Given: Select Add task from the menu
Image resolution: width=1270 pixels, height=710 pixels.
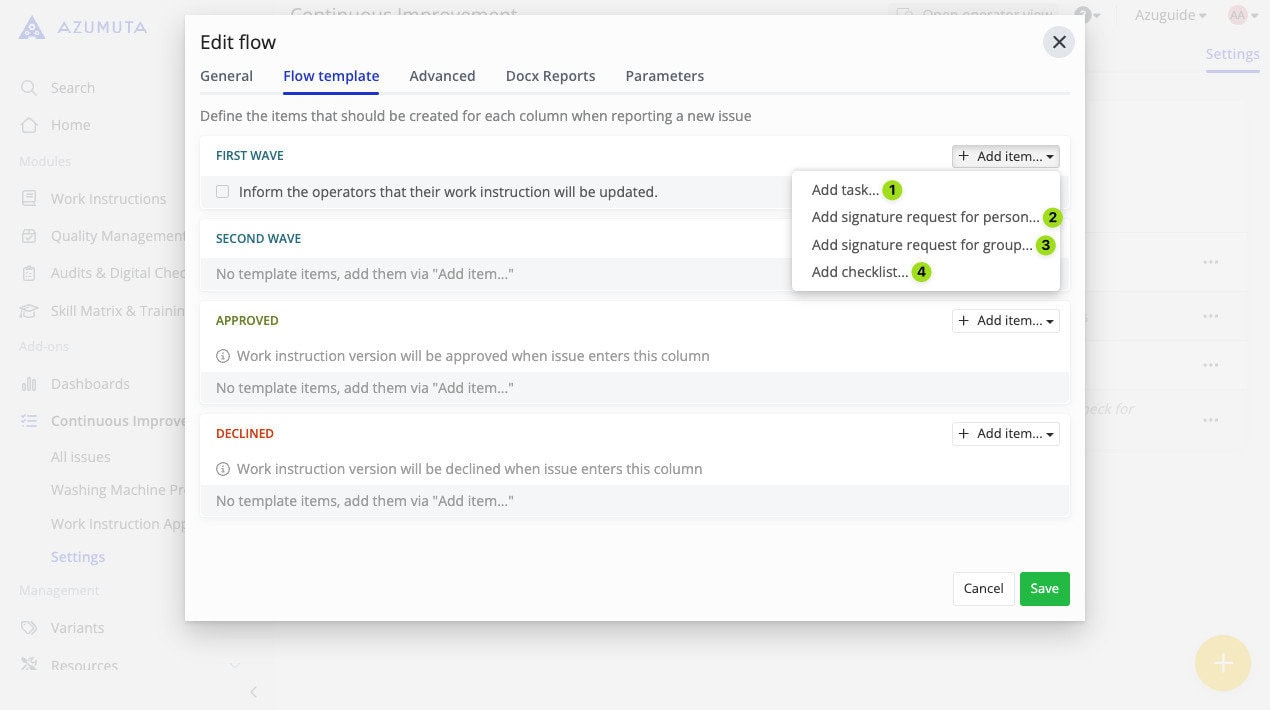Looking at the screenshot, I should coord(845,190).
